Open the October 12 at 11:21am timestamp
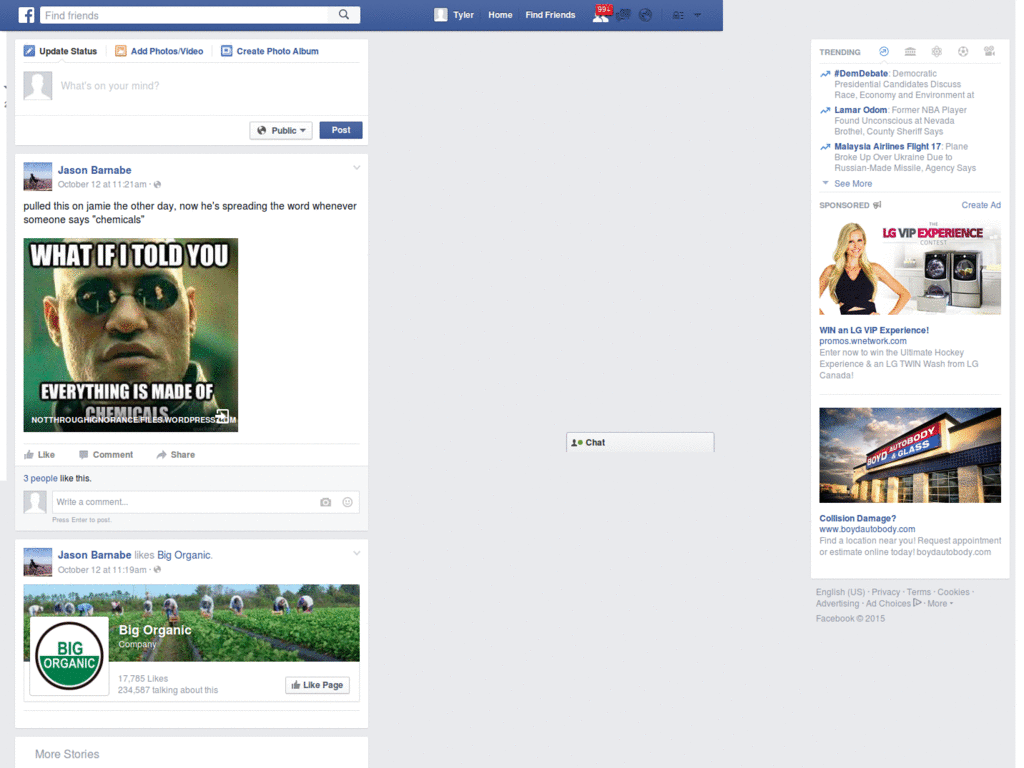 (102, 184)
